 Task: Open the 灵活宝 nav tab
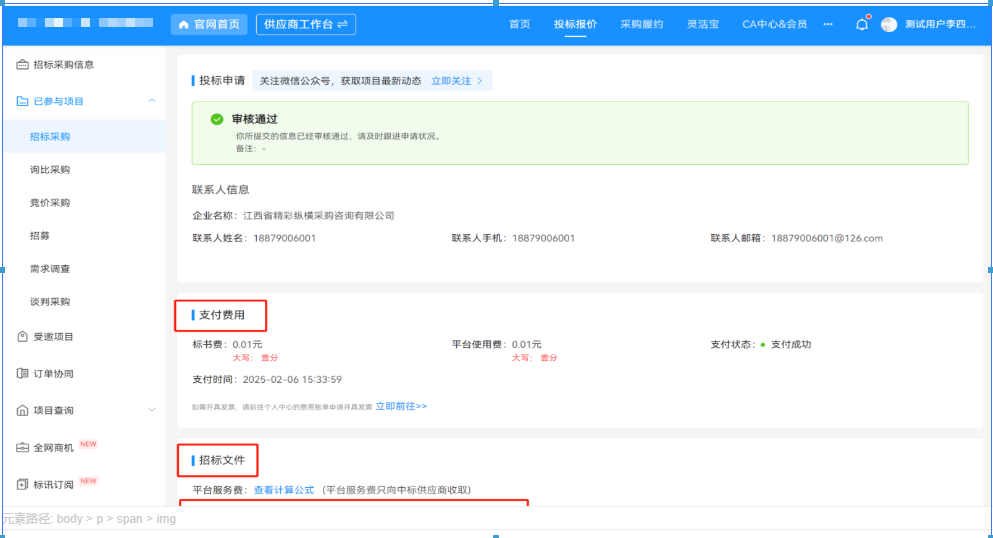[703, 24]
